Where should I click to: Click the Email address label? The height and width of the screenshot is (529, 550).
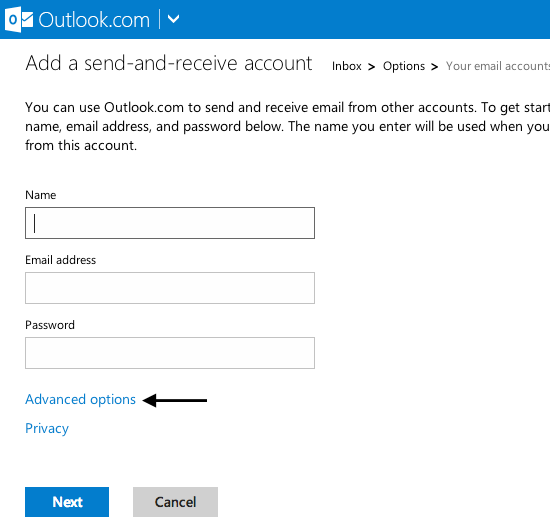[x=60, y=260]
